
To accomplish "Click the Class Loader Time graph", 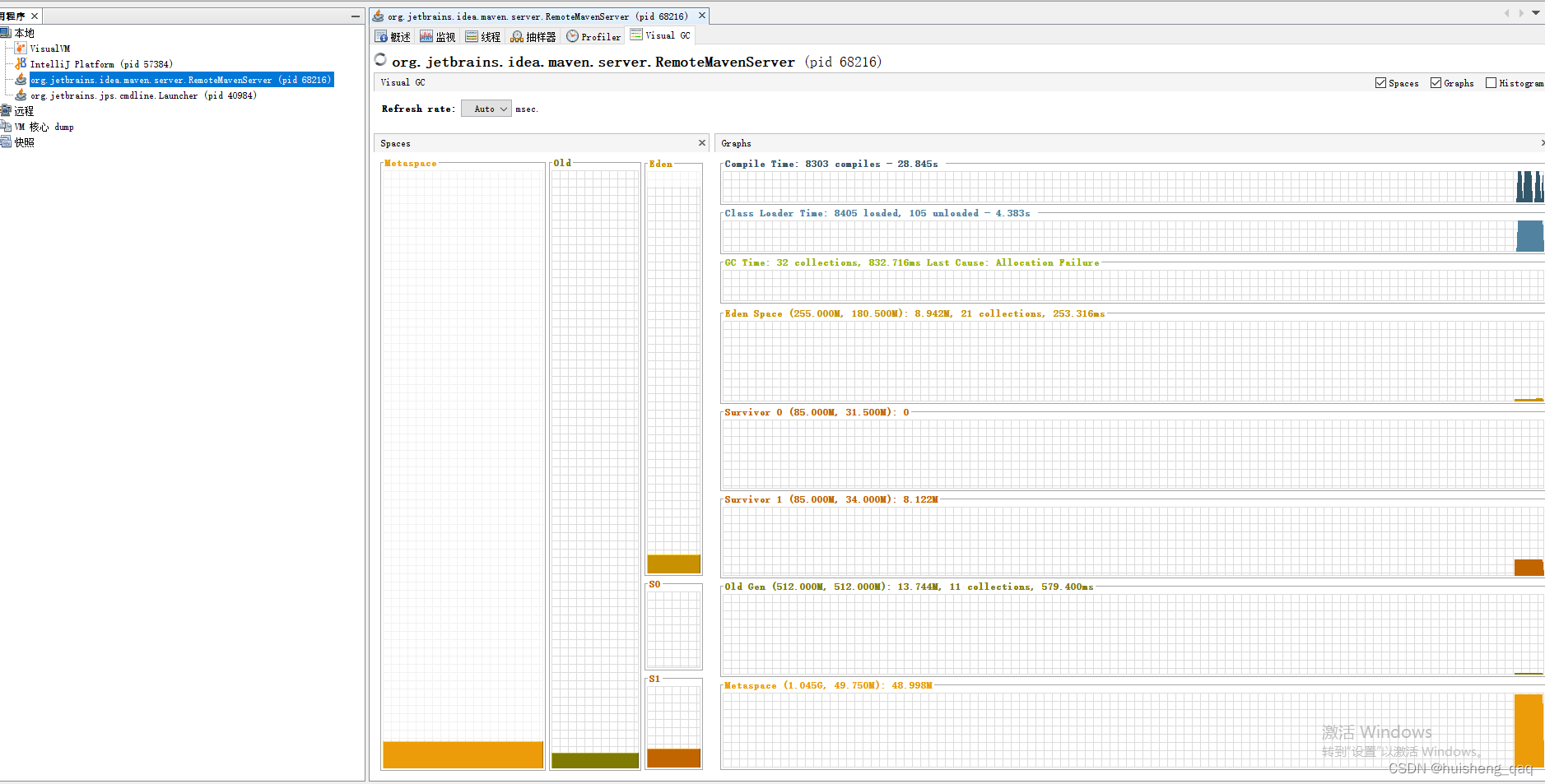I will (x=1133, y=235).
